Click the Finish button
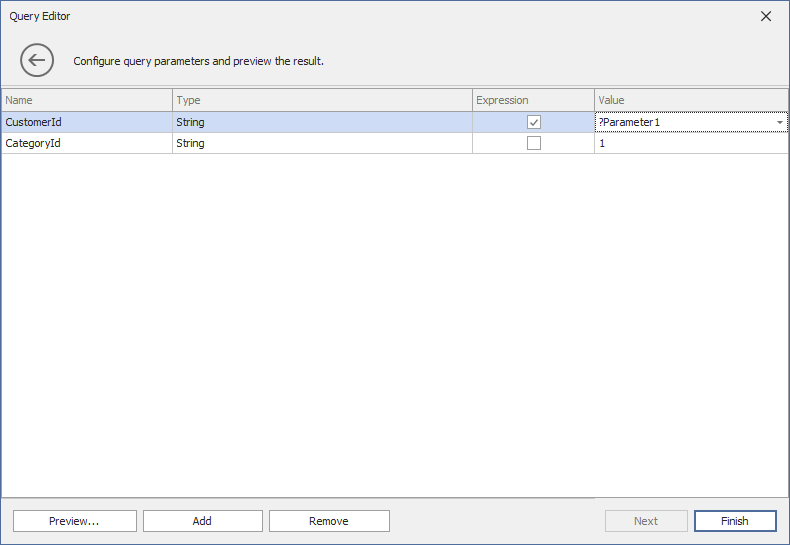790x545 pixels. [x=734, y=521]
